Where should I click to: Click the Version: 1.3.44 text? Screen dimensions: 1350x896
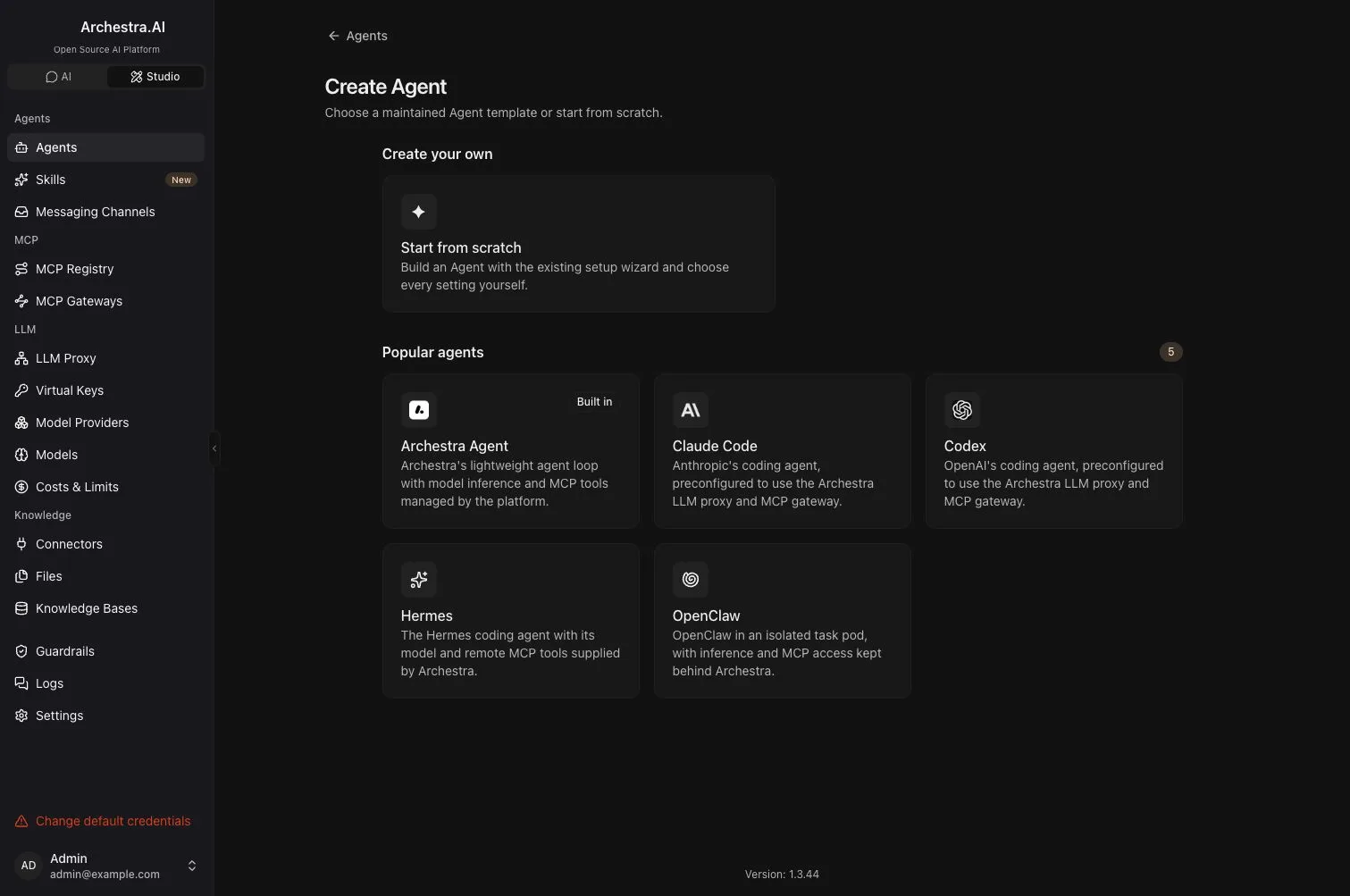782,875
